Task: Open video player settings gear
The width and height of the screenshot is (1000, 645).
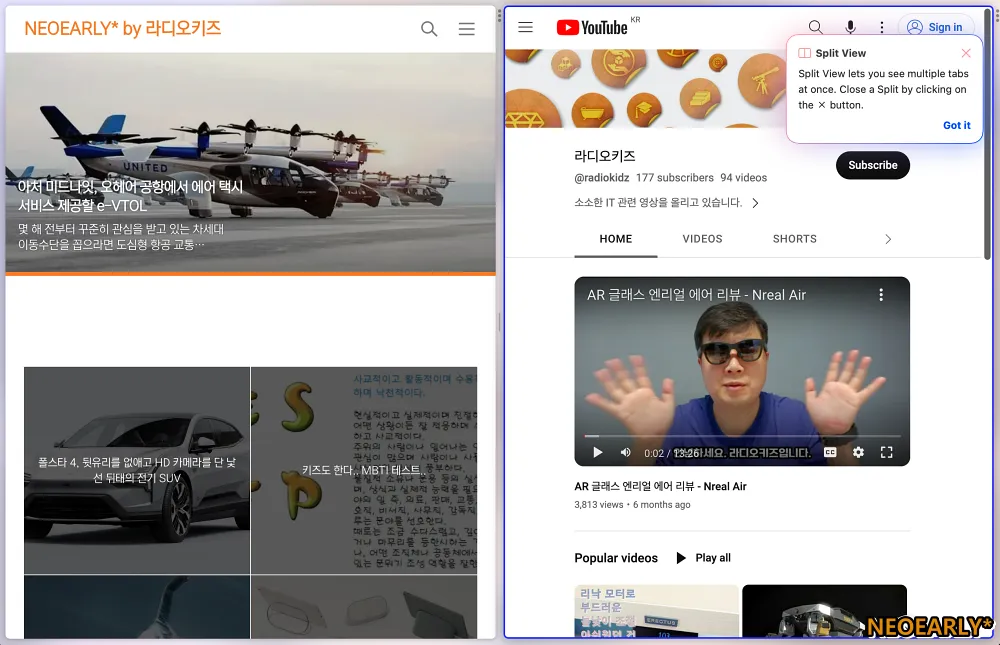Action: tap(858, 452)
